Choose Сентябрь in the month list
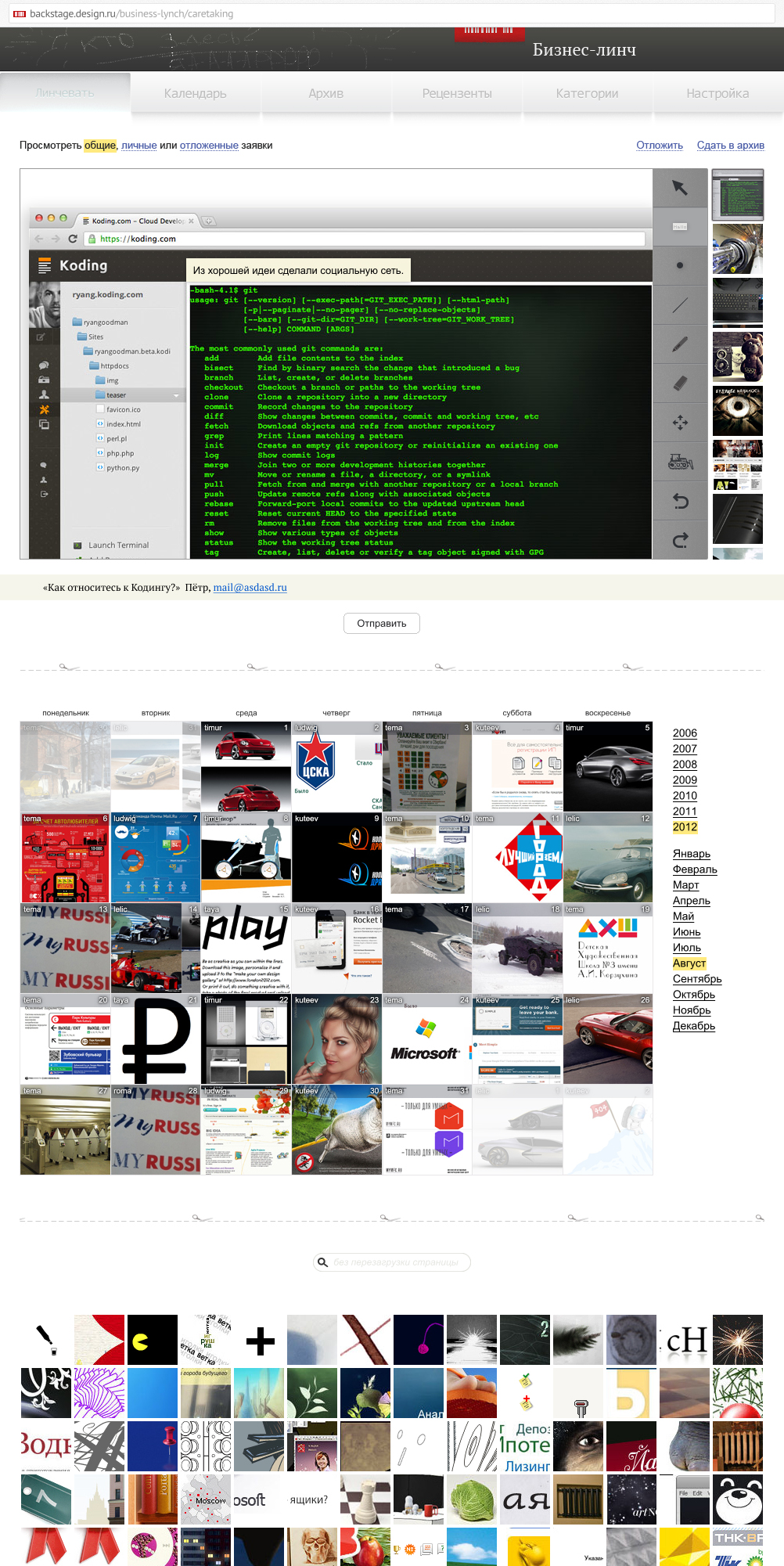 pyautogui.click(x=696, y=979)
